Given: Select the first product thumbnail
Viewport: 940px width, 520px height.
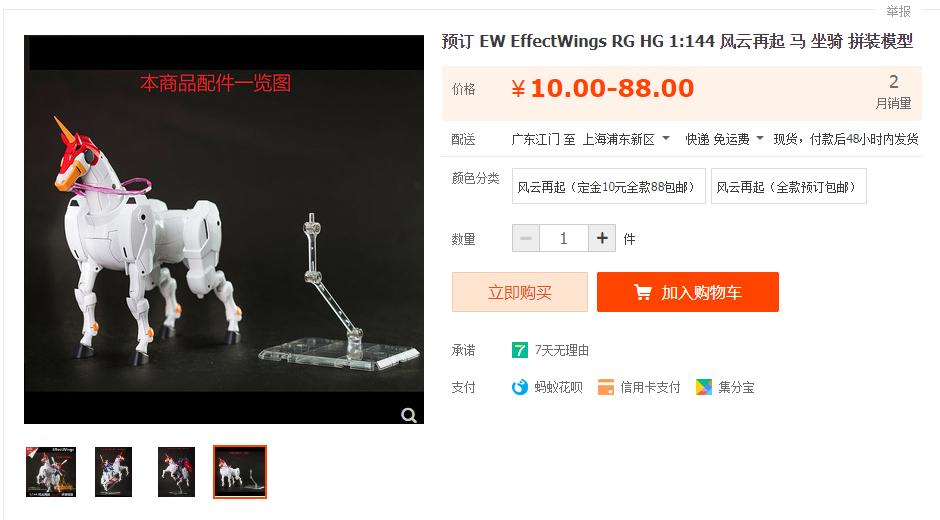Looking at the screenshot, I should click(51, 472).
